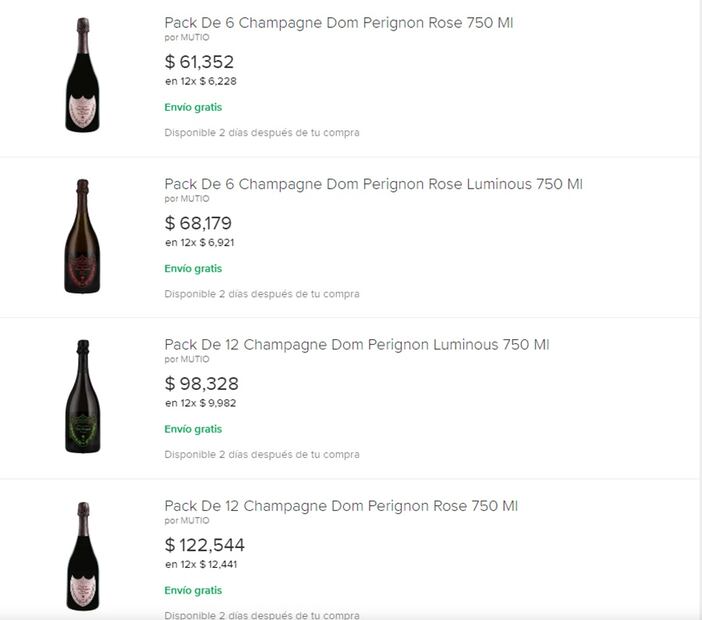This screenshot has width=702, height=620.
Task: Open the Dom Perignon Rose 6-pack bottle thumbnail
Action: click(82, 75)
